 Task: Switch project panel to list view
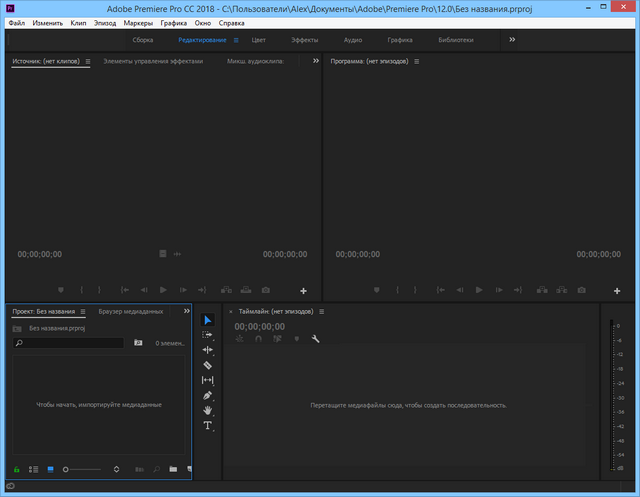click(x=33, y=468)
